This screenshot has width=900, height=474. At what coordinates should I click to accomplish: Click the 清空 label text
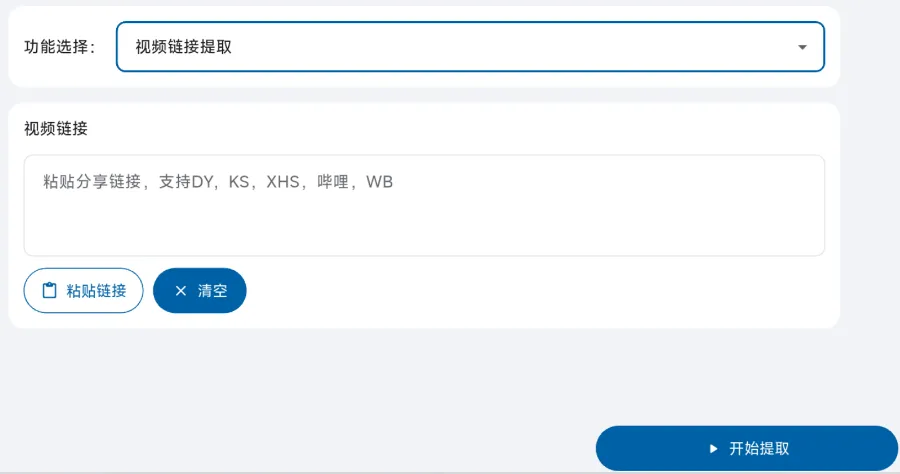(x=212, y=291)
